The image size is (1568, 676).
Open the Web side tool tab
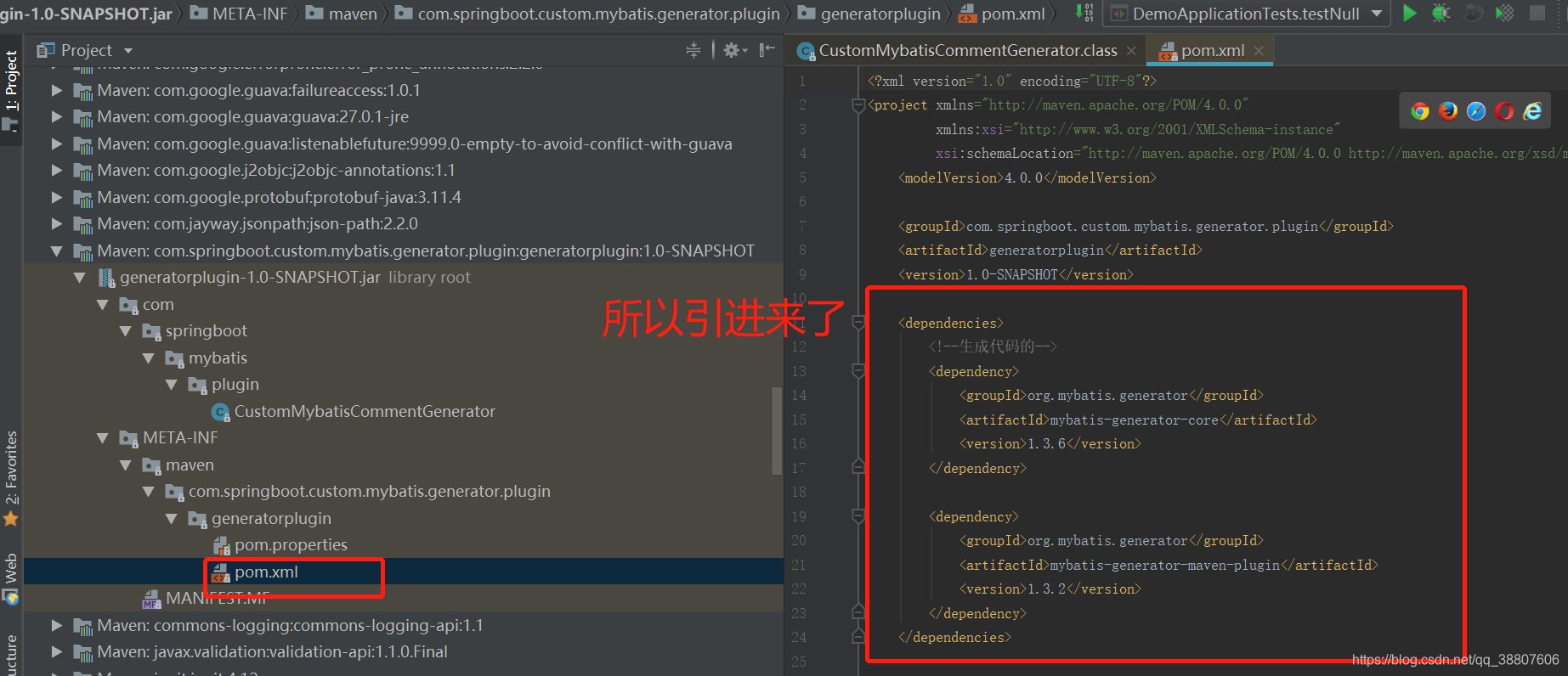(11, 579)
